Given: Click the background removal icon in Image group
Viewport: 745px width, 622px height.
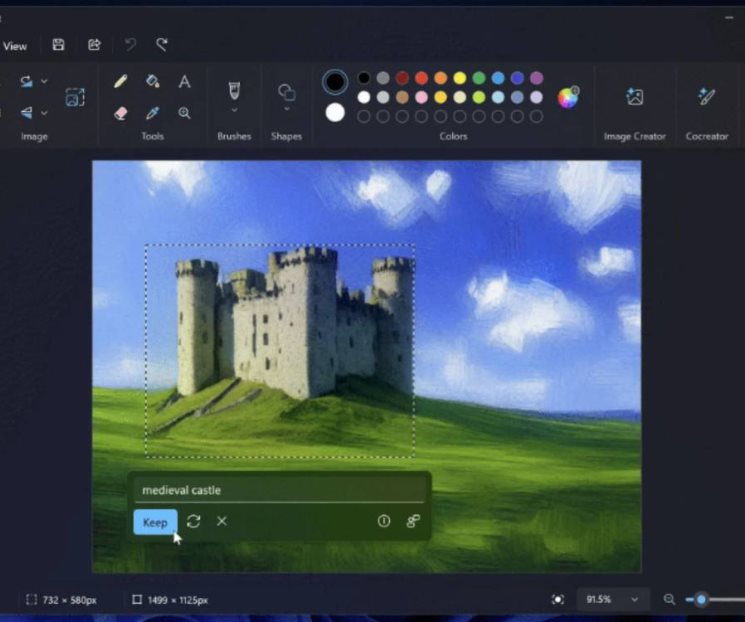Looking at the screenshot, I should coord(75,97).
